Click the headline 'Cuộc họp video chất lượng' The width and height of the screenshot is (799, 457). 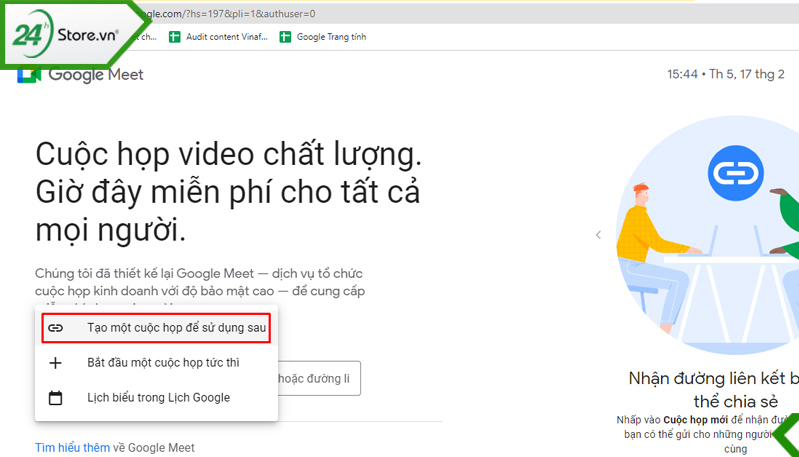pos(228,154)
